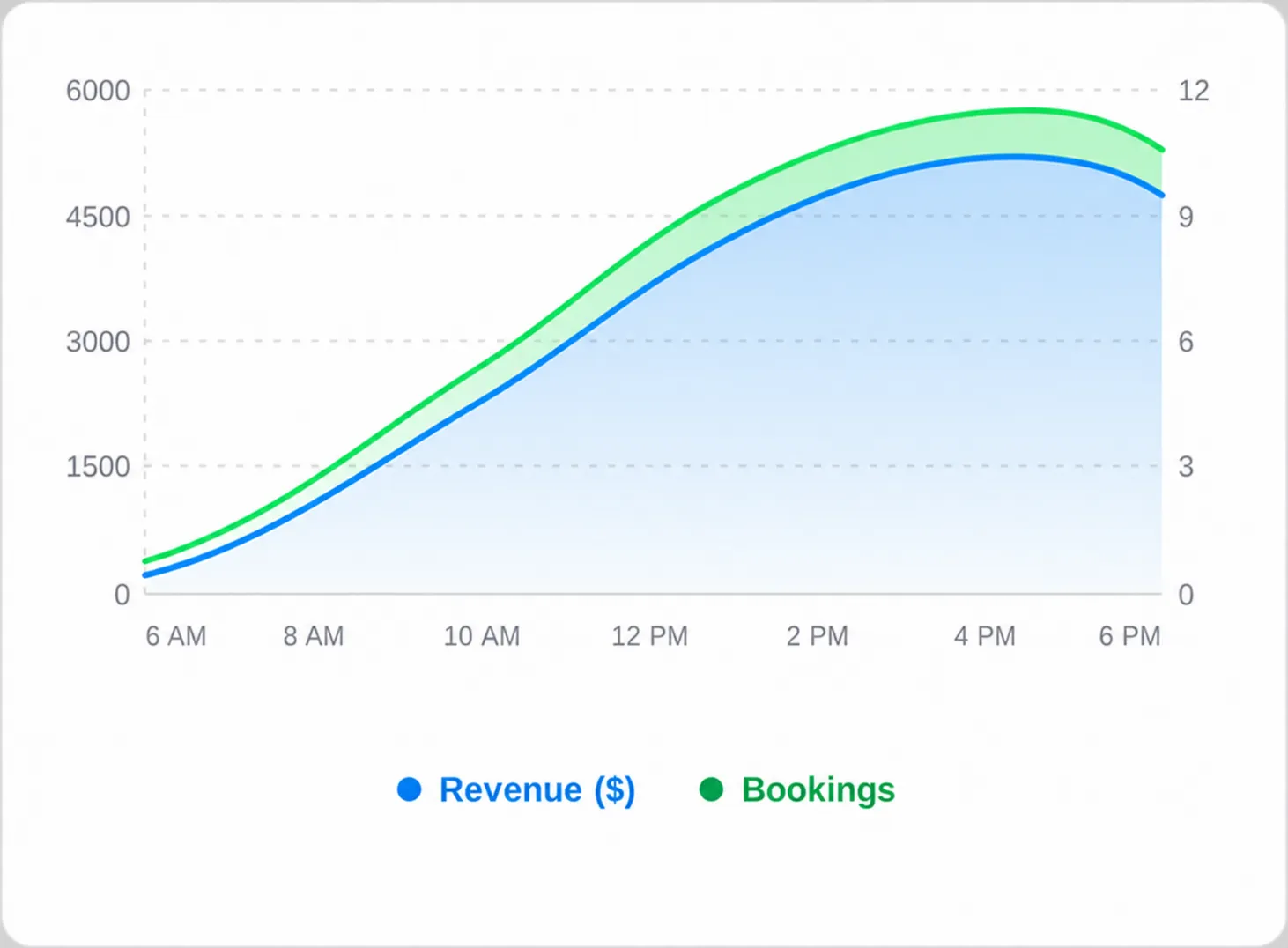Toggle the Bookings legend entry
The height and width of the screenshot is (948, 1288).
tap(797, 789)
